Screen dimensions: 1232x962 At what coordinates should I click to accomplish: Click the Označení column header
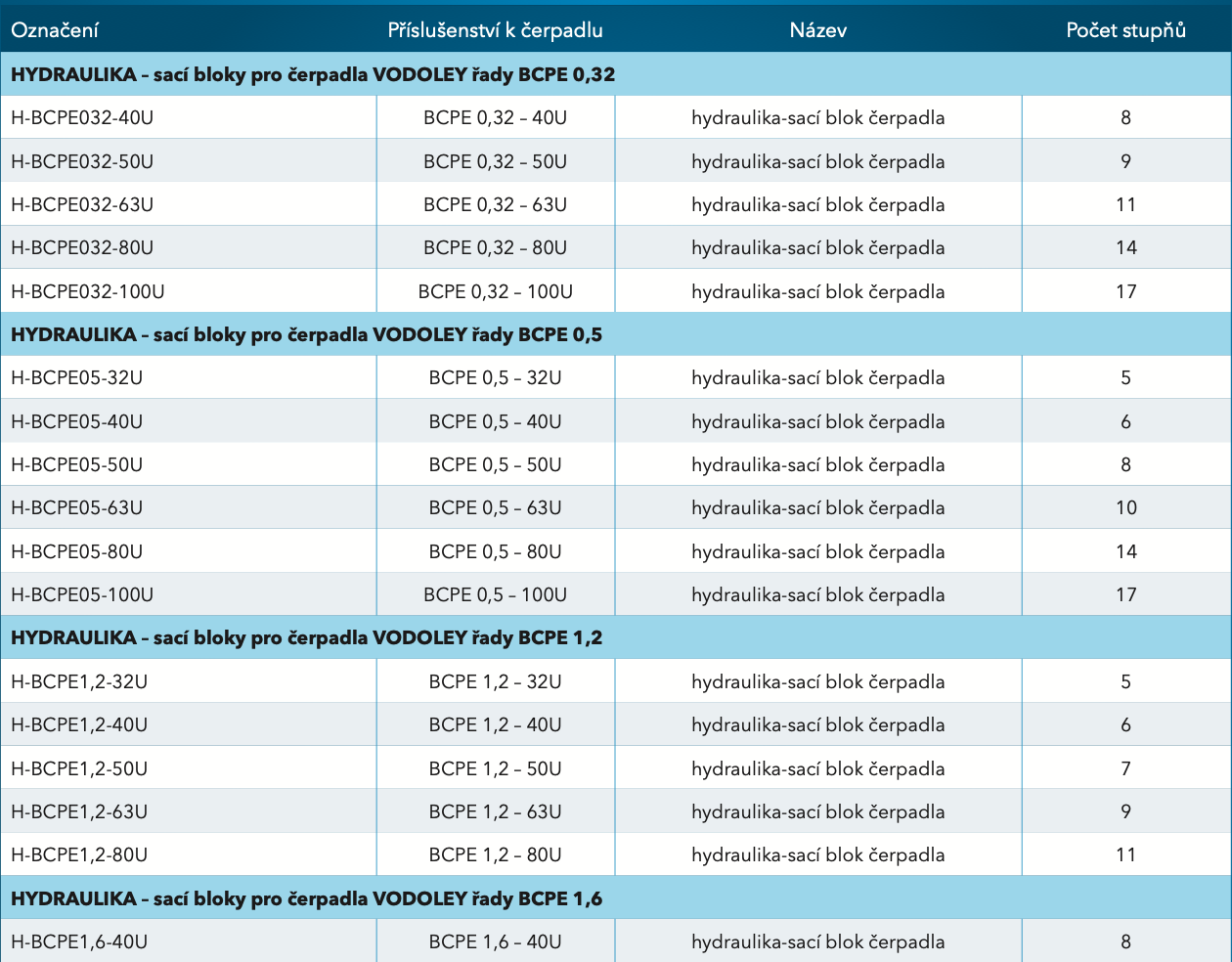(x=55, y=30)
